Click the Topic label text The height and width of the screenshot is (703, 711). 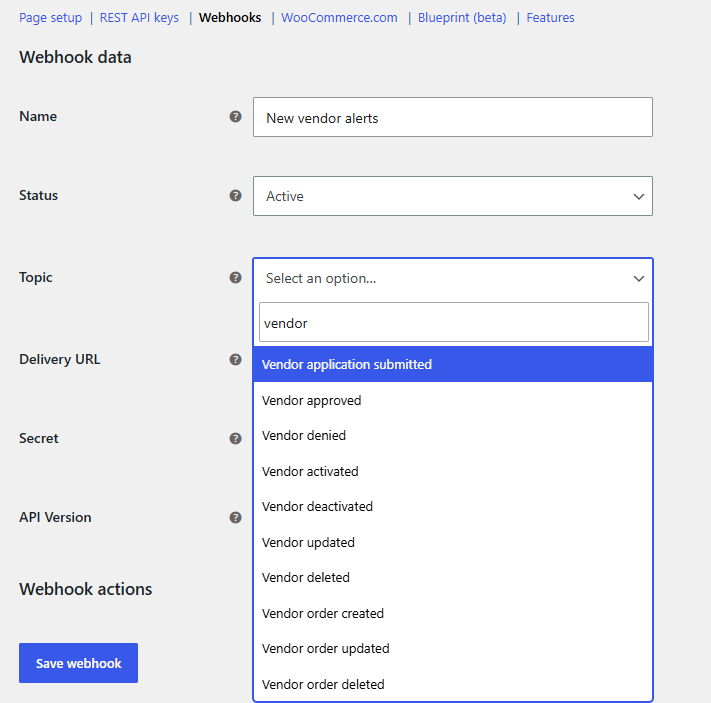(35, 277)
